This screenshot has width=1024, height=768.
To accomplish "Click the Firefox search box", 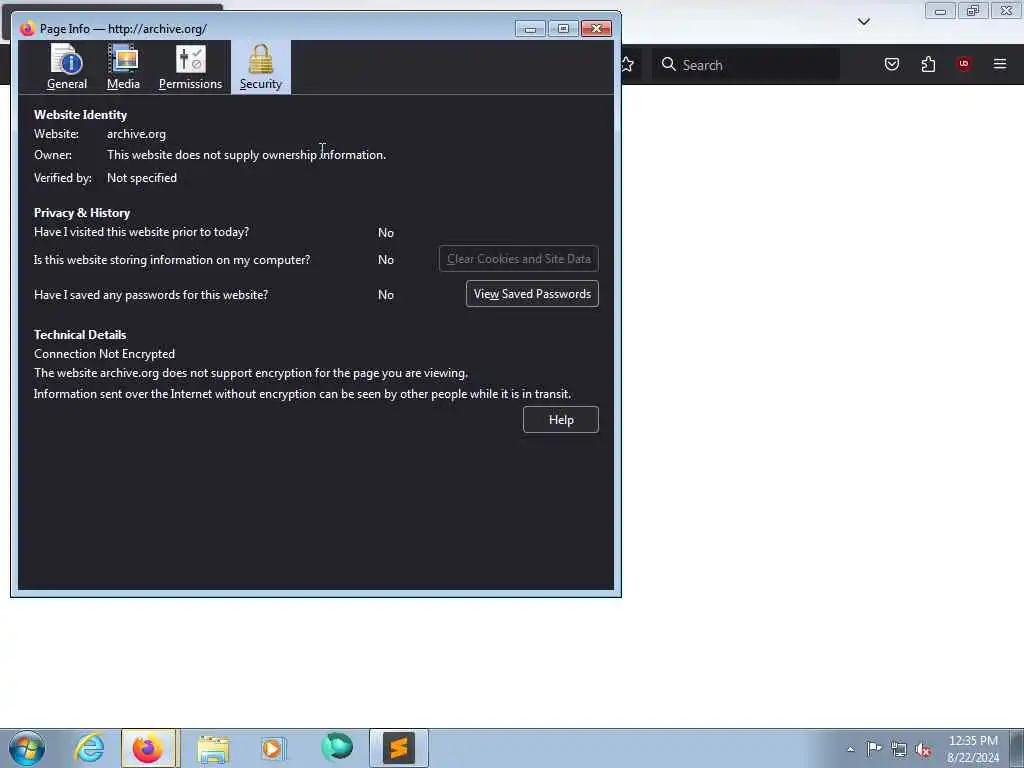I will point(746,65).
